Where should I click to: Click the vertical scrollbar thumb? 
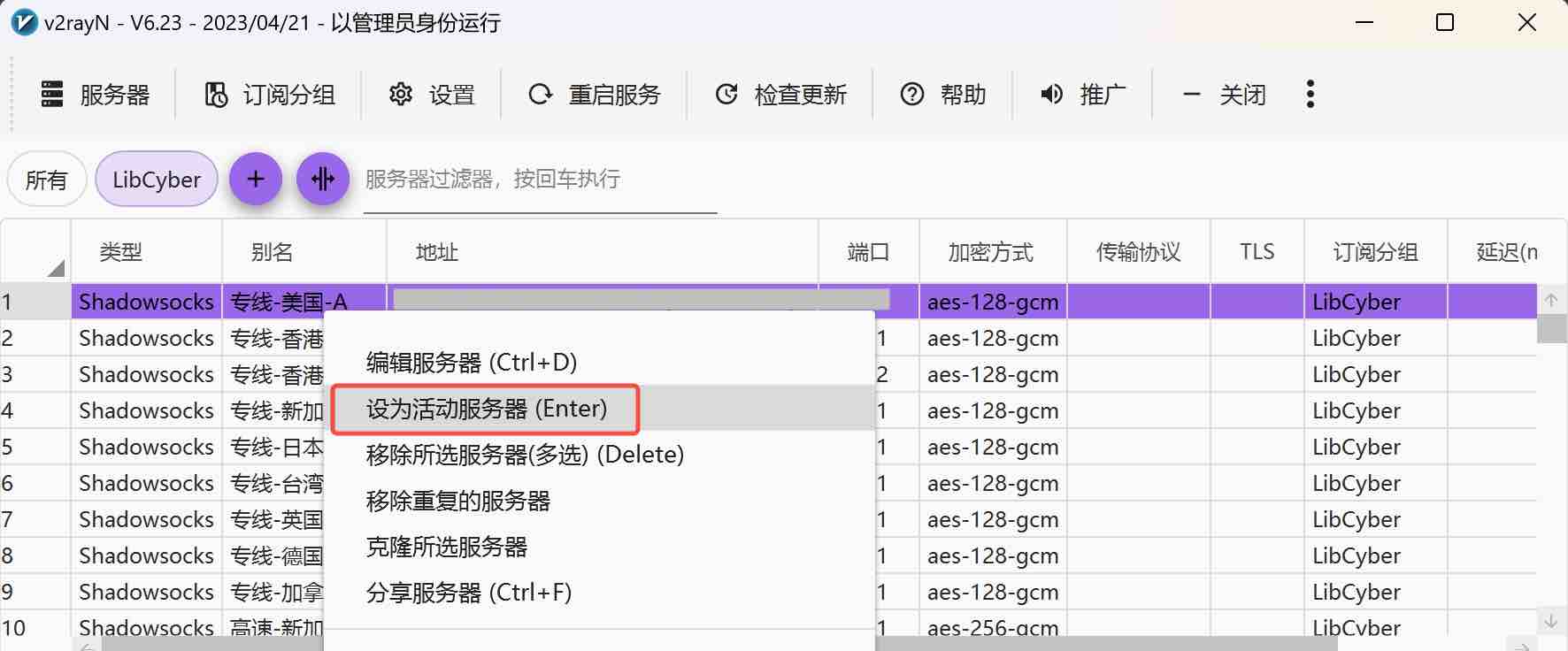[x=1551, y=328]
